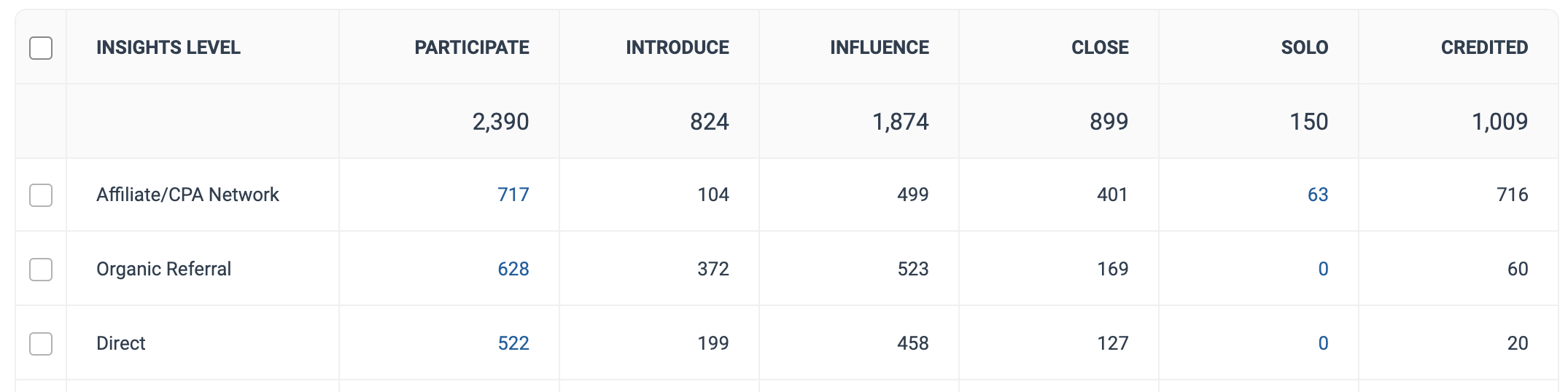Open the 717 Participate link for Affiliate/CPA
The width and height of the screenshot is (1568, 392).
513,195
